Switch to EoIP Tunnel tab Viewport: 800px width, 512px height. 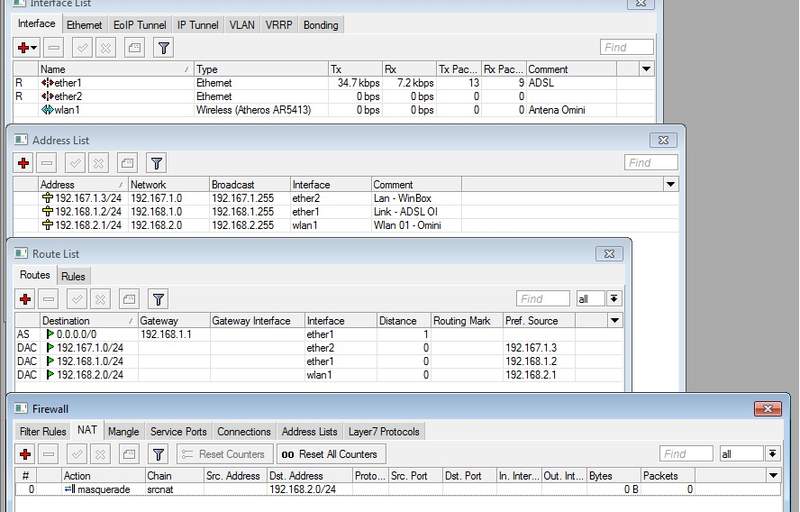coord(140,25)
